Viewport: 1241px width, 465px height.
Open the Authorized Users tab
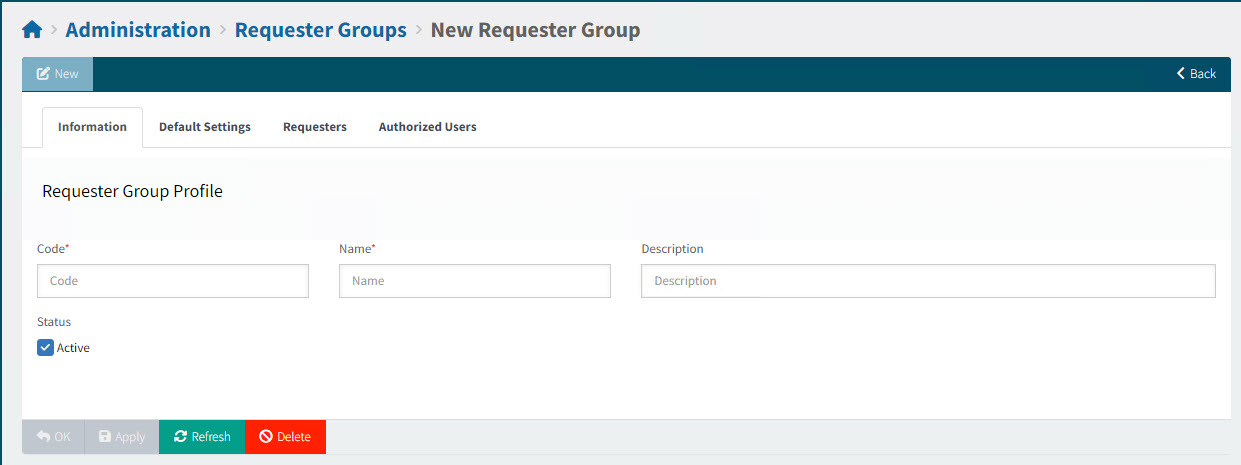[427, 127]
